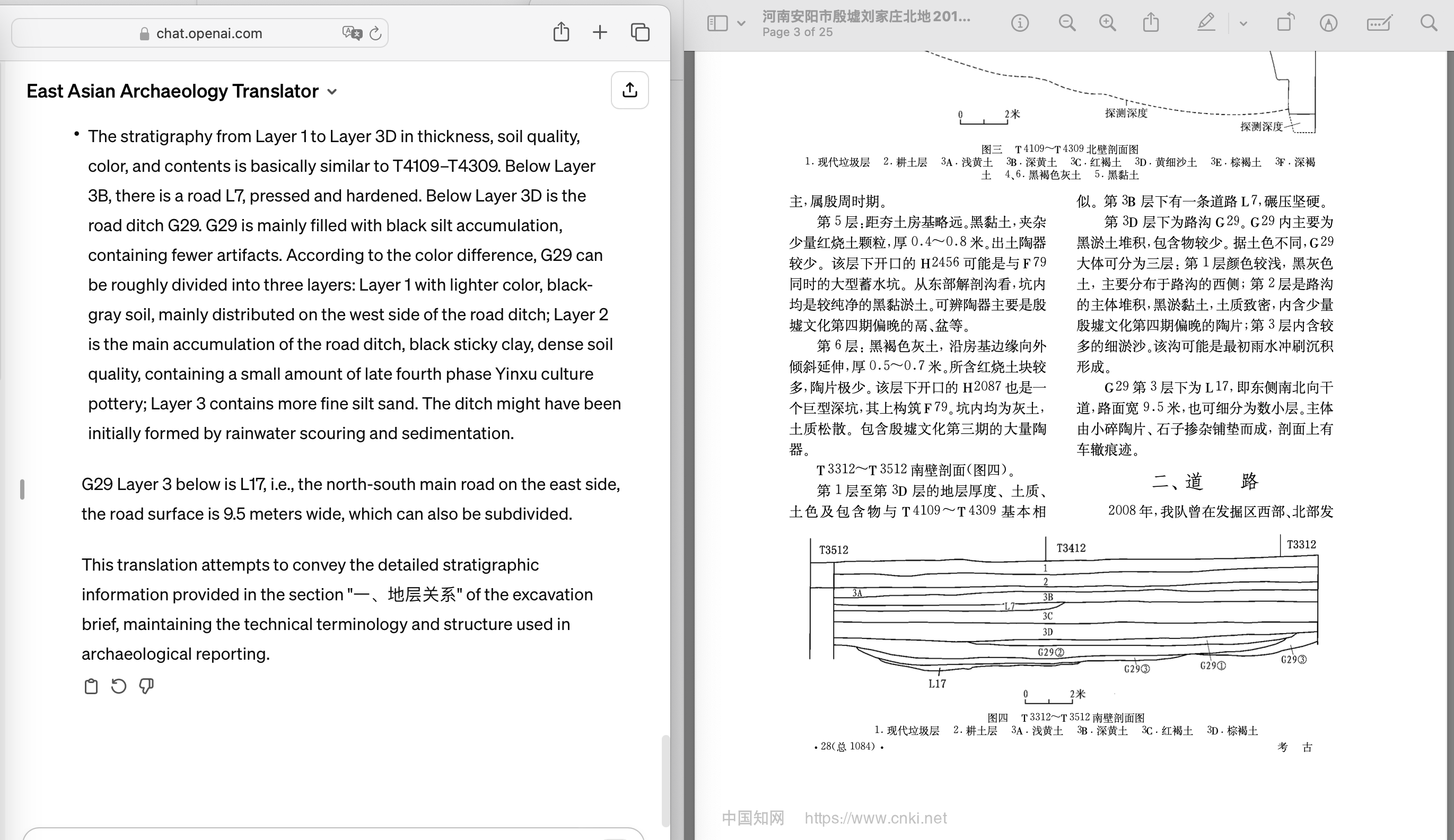Show the Markup toolbar in Preview
The height and width of the screenshot is (840, 1454).
coord(1328,23)
